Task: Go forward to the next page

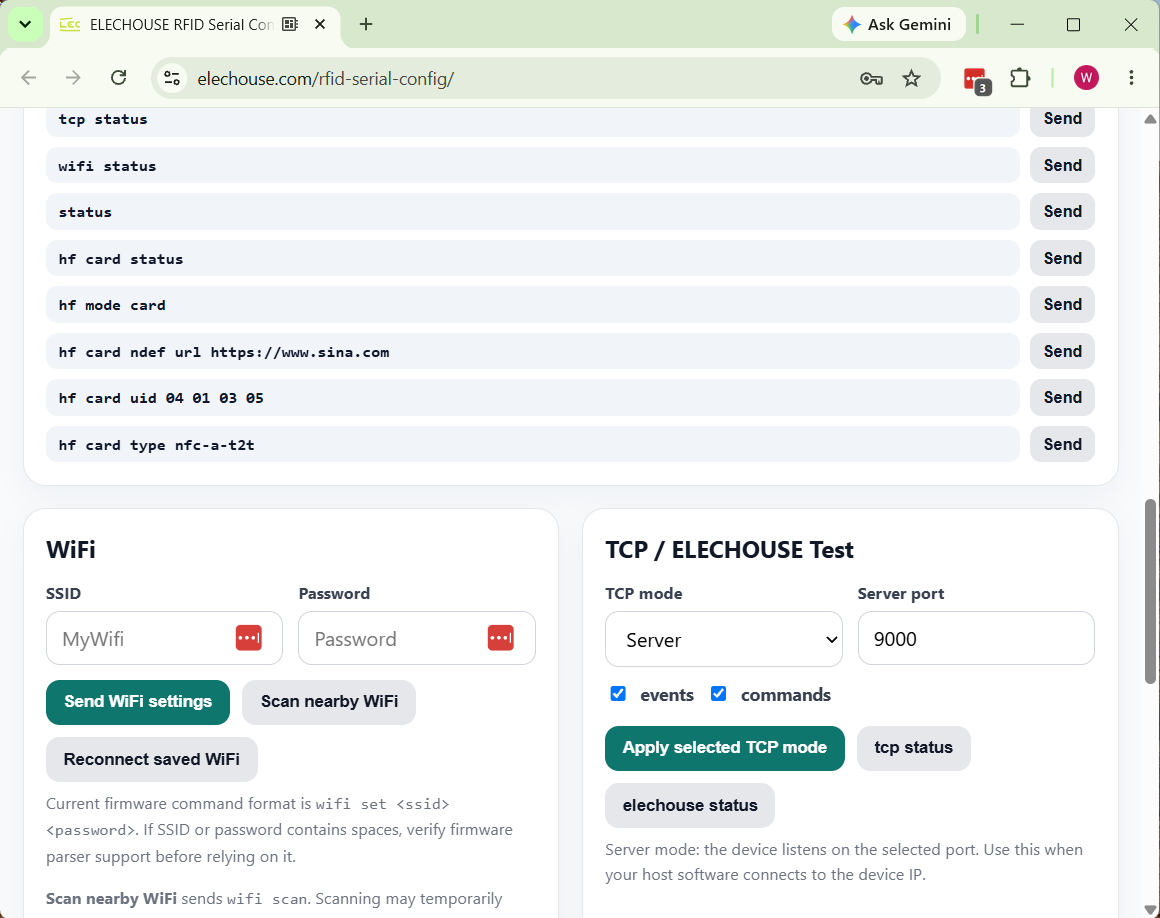Action: 73,78
